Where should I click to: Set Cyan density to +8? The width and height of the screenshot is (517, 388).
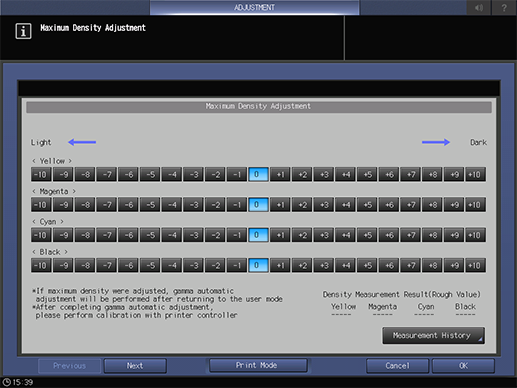click(x=432, y=235)
